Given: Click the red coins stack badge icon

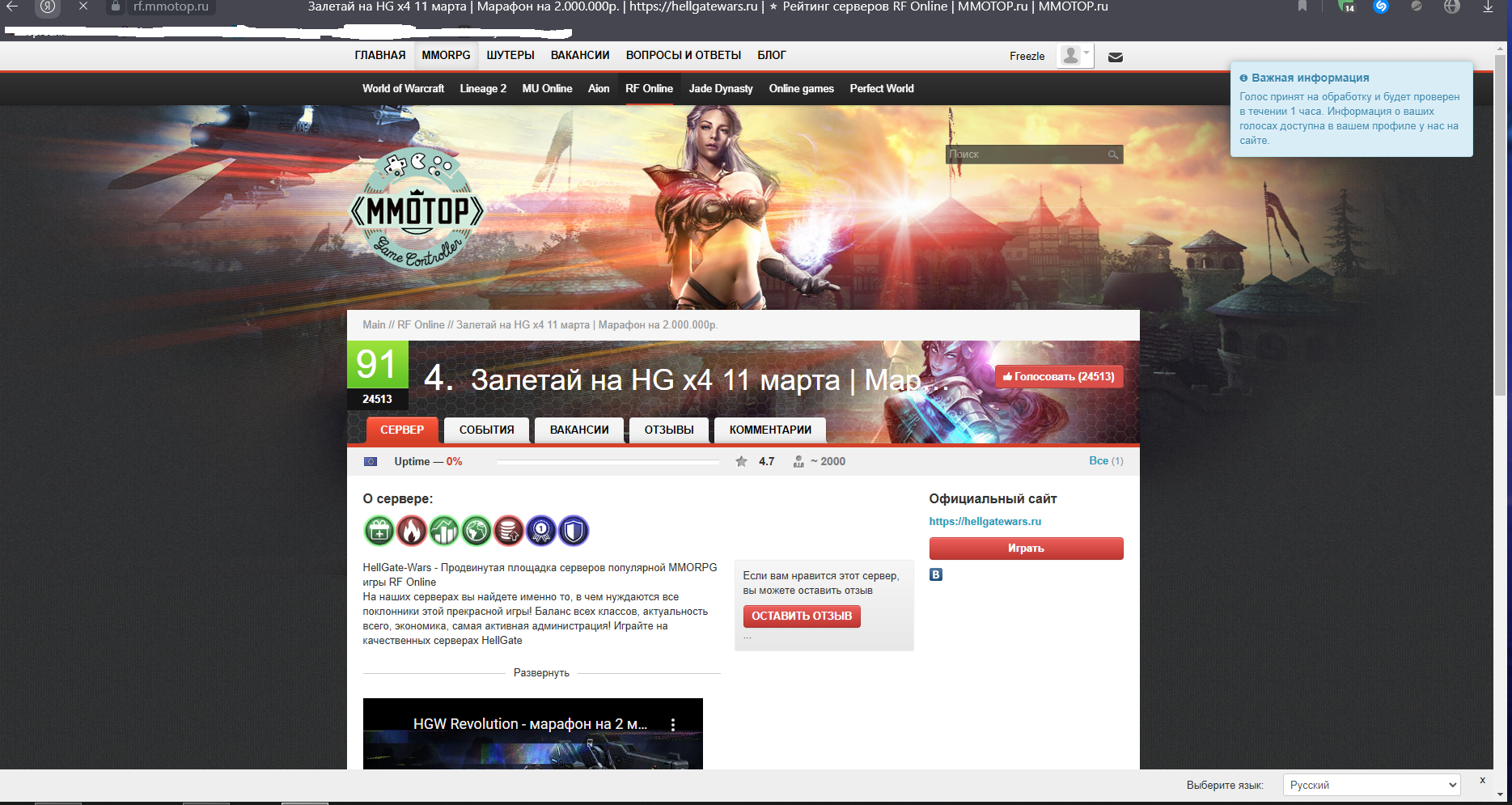Looking at the screenshot, I should click(509, 531).
